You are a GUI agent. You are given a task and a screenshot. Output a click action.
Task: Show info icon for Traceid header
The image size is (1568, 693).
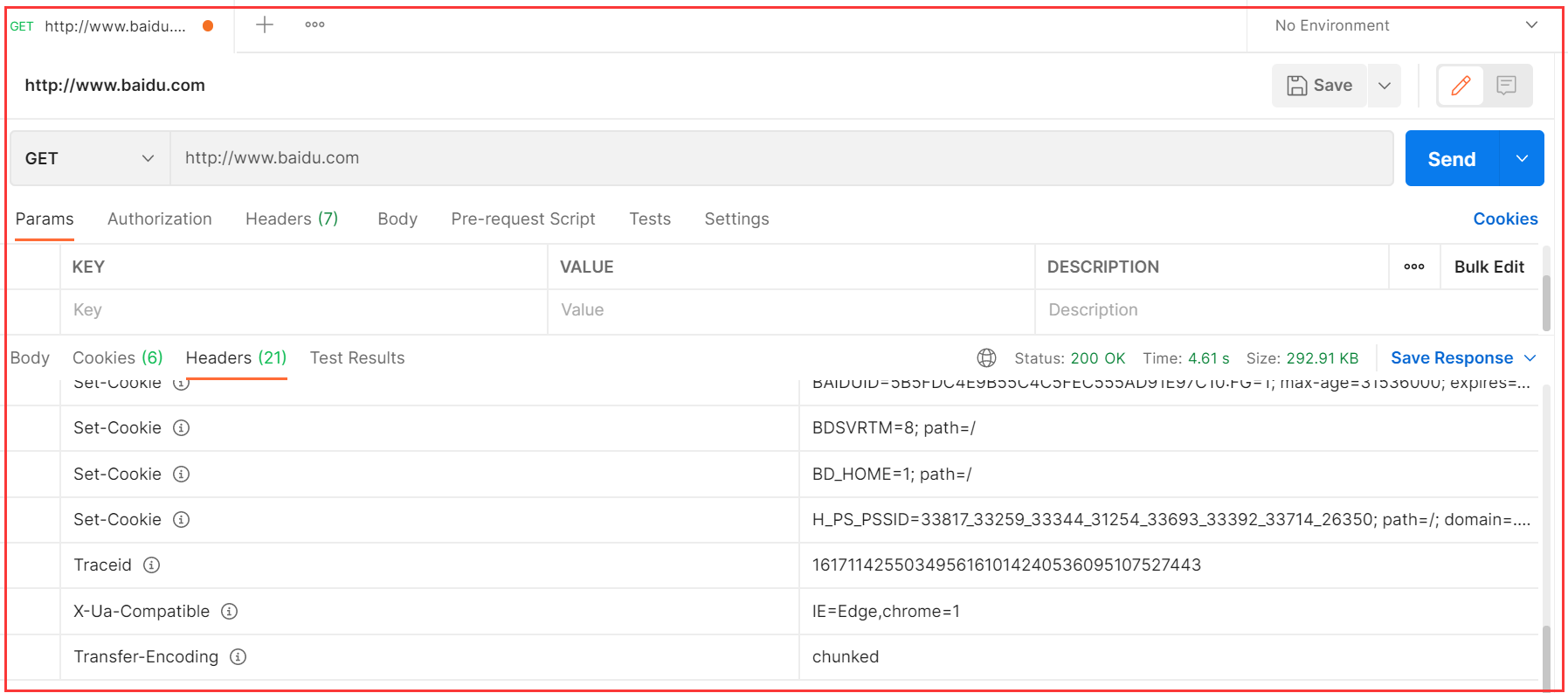pos(151,565)
